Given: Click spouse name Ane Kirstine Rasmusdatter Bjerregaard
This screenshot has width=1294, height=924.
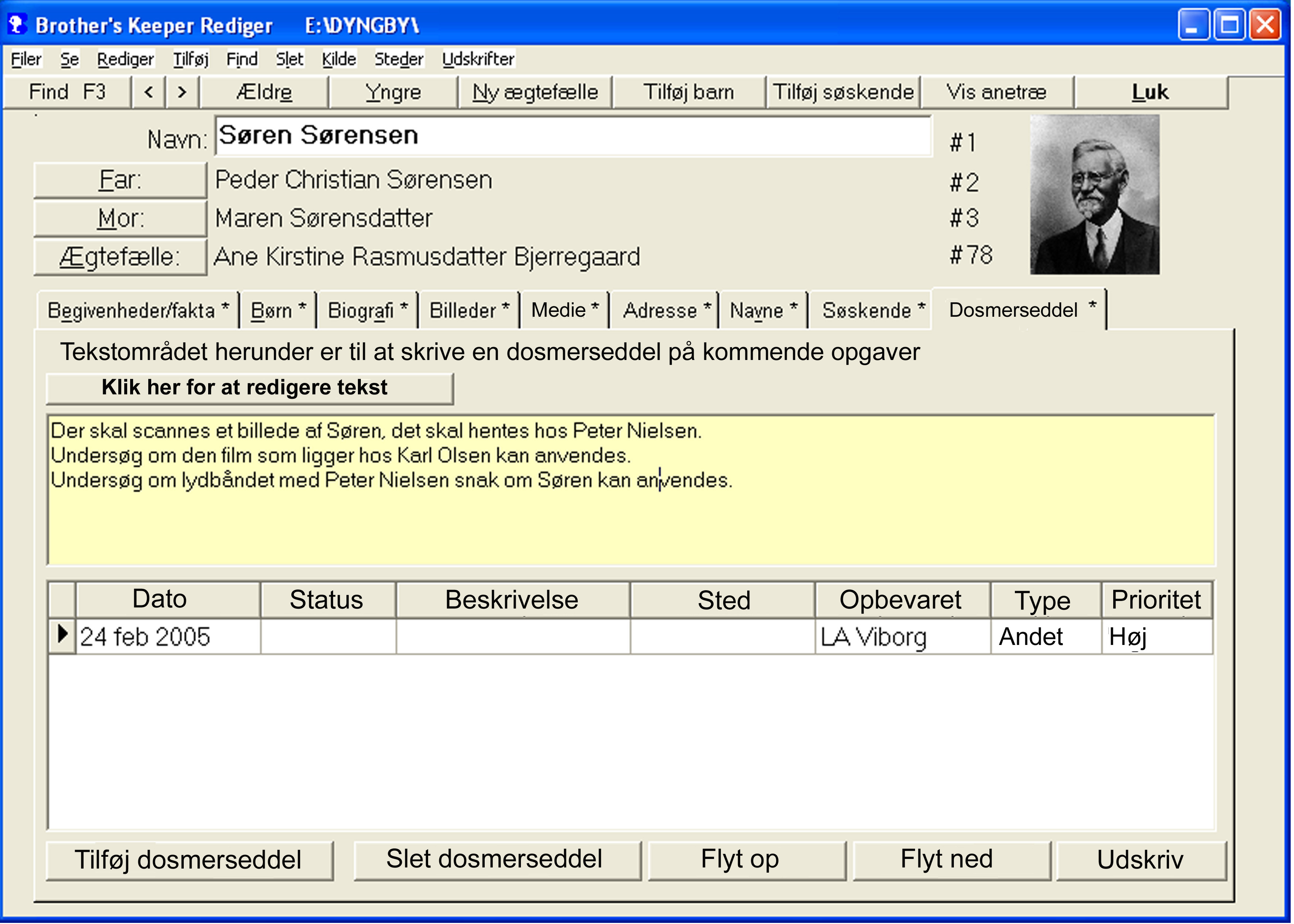Looking at the screenshot, I should click(x=427, y=257).
